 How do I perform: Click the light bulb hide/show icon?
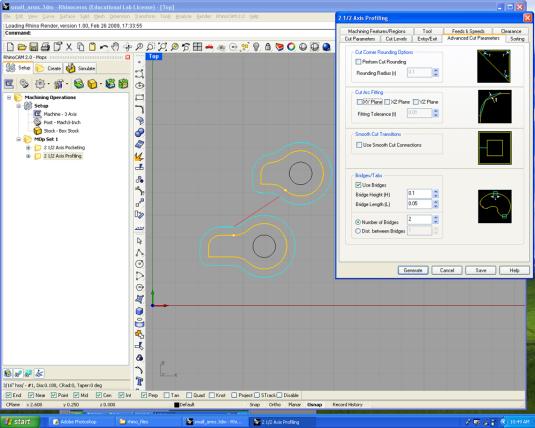256,47
